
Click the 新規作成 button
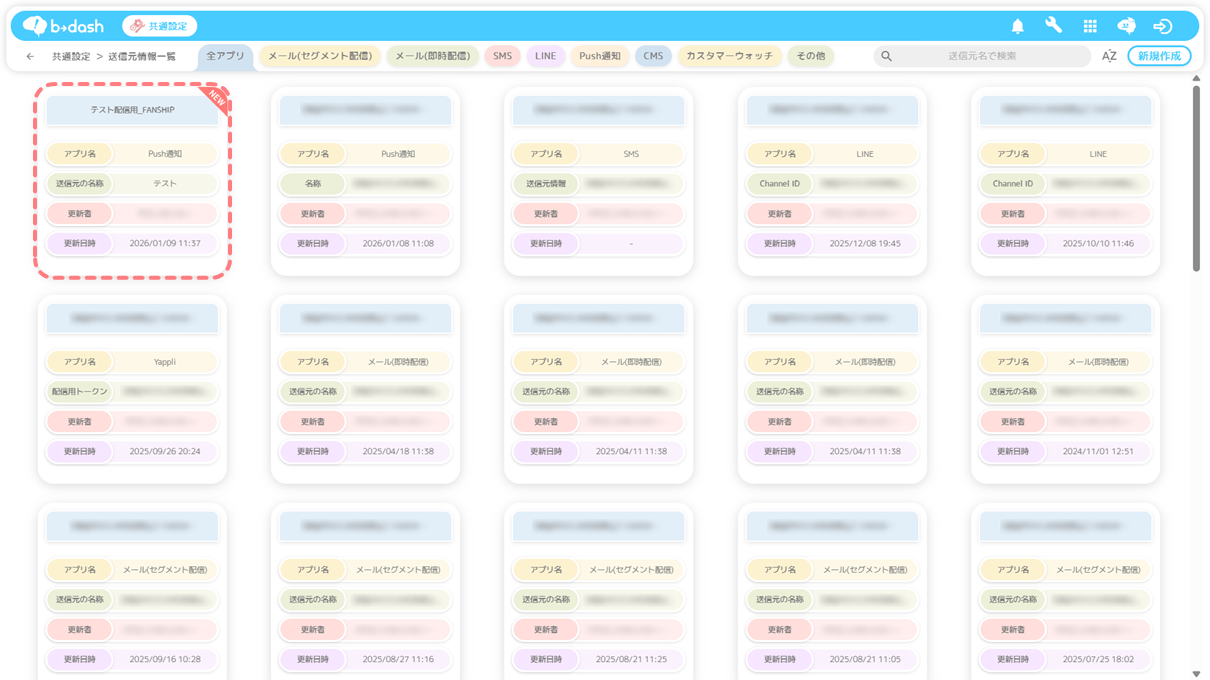coord(1159,56)
